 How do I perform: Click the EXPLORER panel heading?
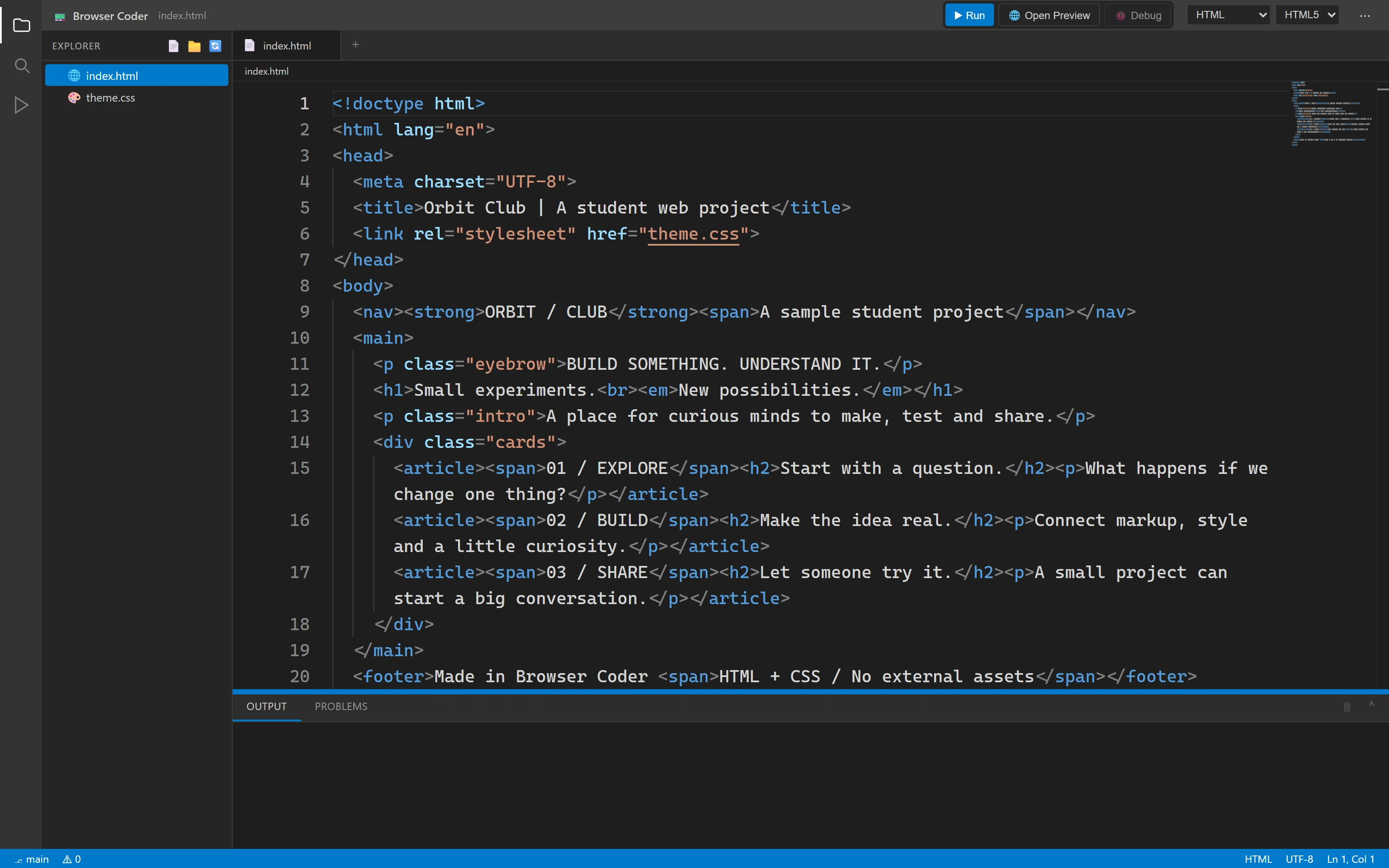point(76,46)
